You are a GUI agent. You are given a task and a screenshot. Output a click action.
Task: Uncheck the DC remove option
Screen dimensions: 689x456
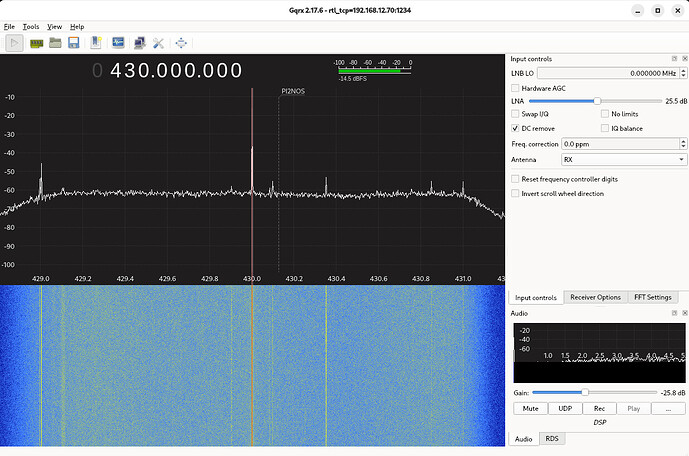click(x=514, y=128)
